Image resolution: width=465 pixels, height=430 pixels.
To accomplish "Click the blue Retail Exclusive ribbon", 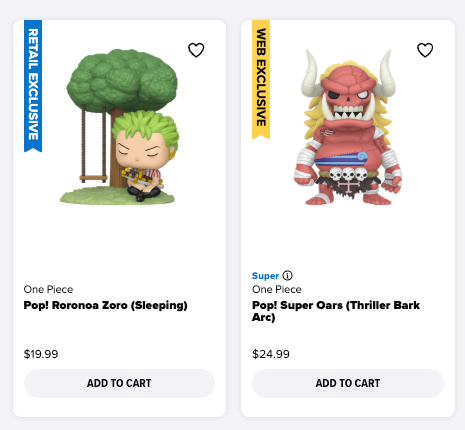I will pyautogui.click(x=33, y=86).
